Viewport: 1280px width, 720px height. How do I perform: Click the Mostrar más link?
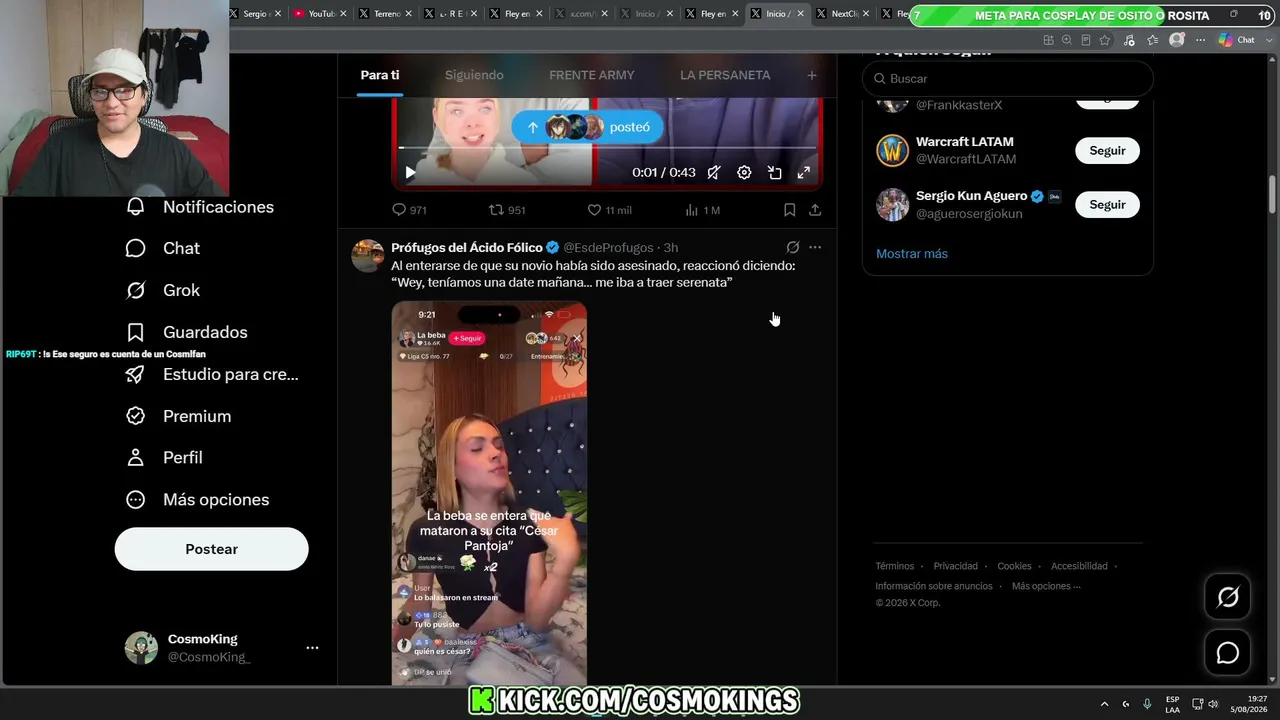(x=912, y=254)
